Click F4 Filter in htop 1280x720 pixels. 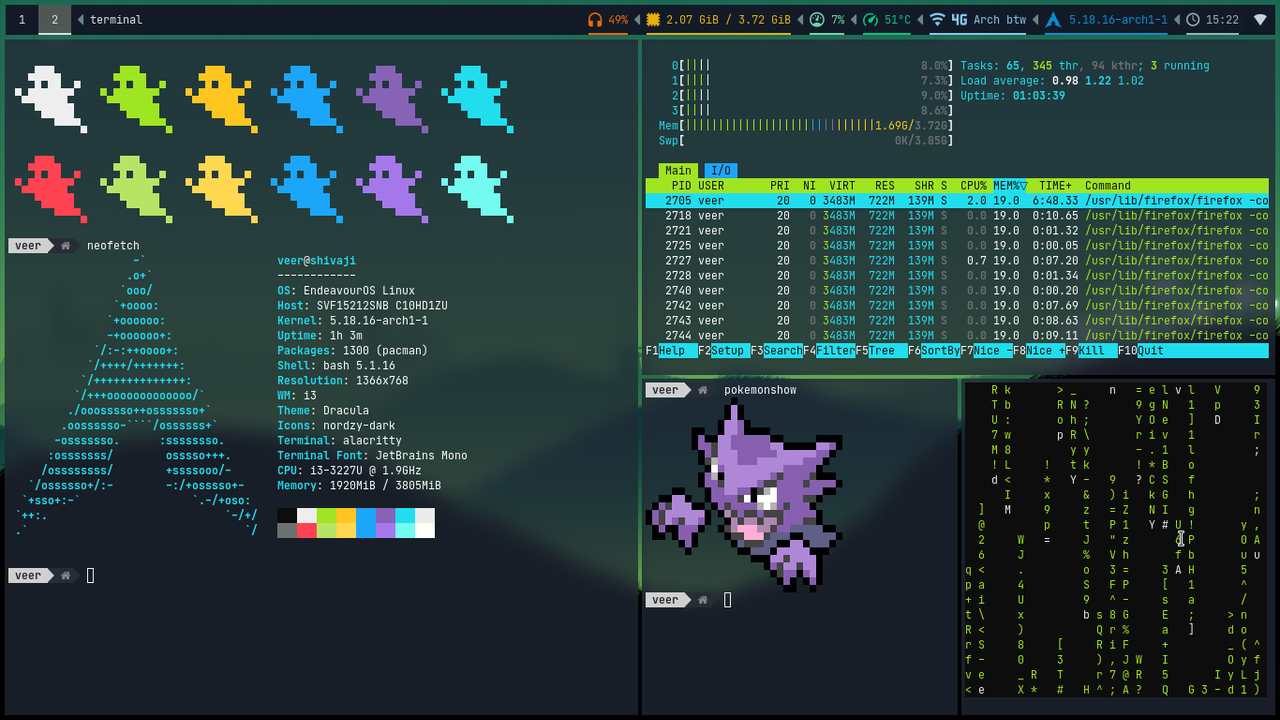pos(829,351)
